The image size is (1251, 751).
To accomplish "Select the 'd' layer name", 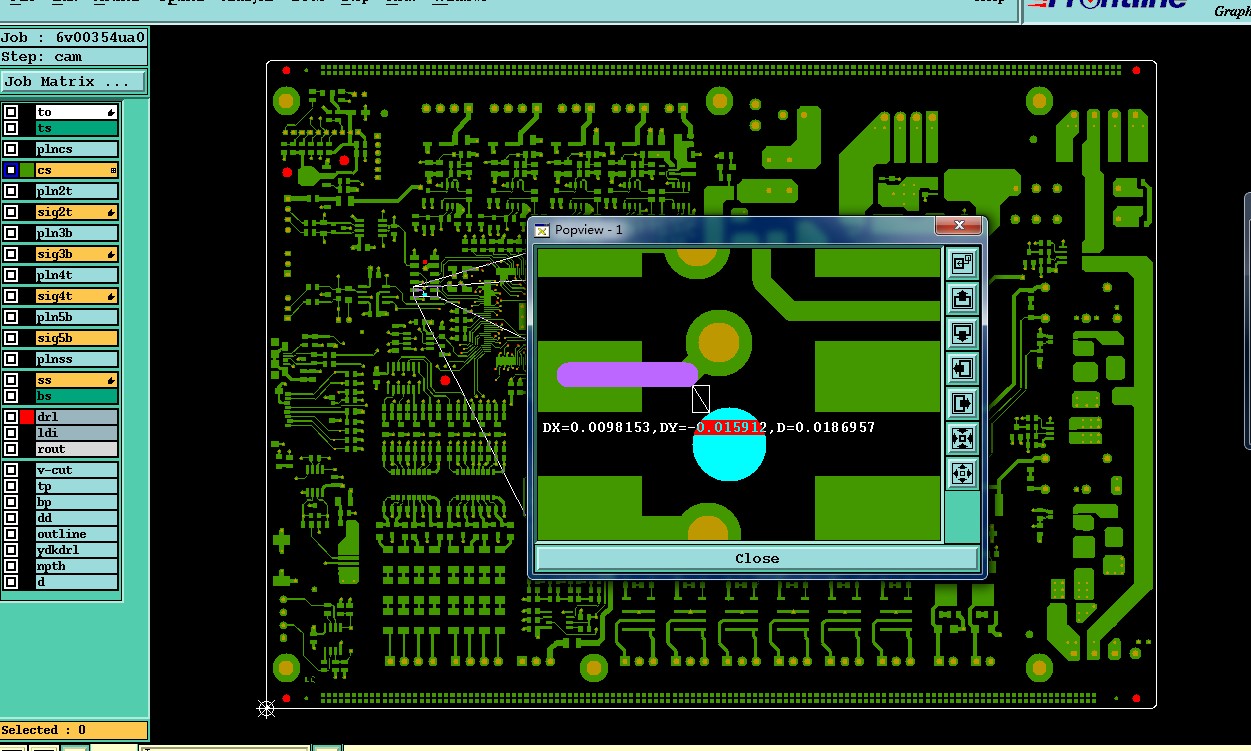I will coord(76,582).
